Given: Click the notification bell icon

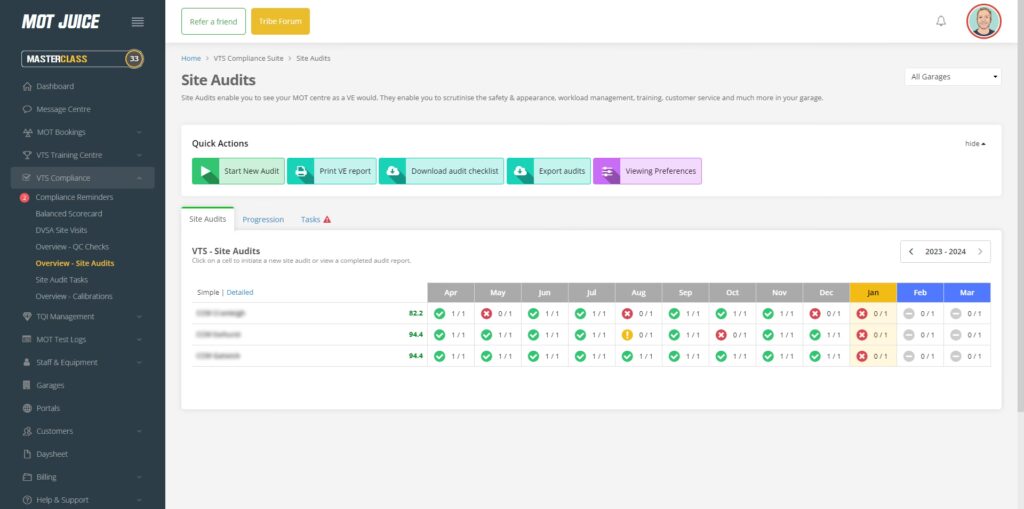Looking at the screenshot, I should [x=940, y=21].
